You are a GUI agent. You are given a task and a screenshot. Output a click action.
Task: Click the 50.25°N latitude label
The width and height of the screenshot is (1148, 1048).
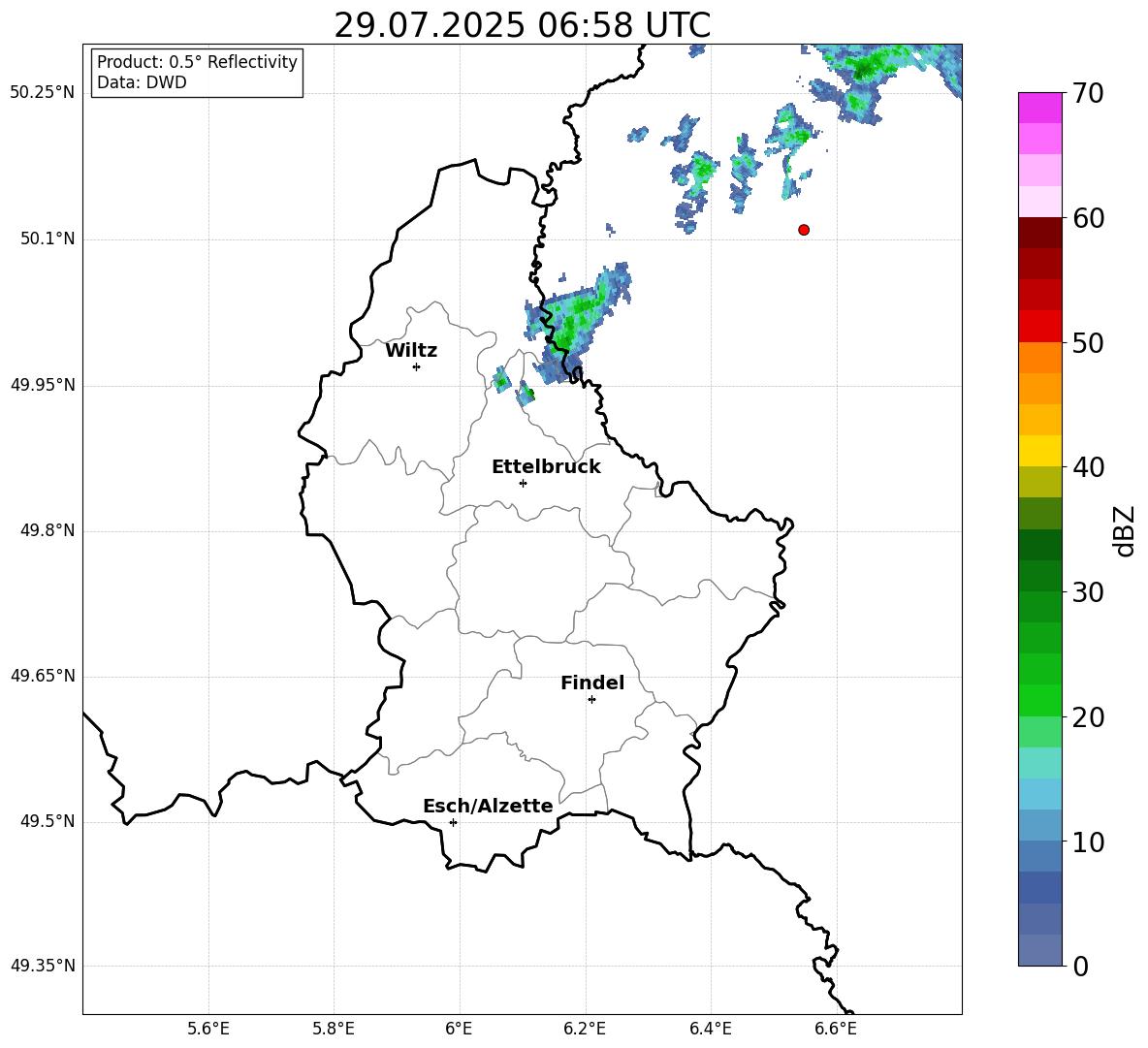(x=43, y=93)
